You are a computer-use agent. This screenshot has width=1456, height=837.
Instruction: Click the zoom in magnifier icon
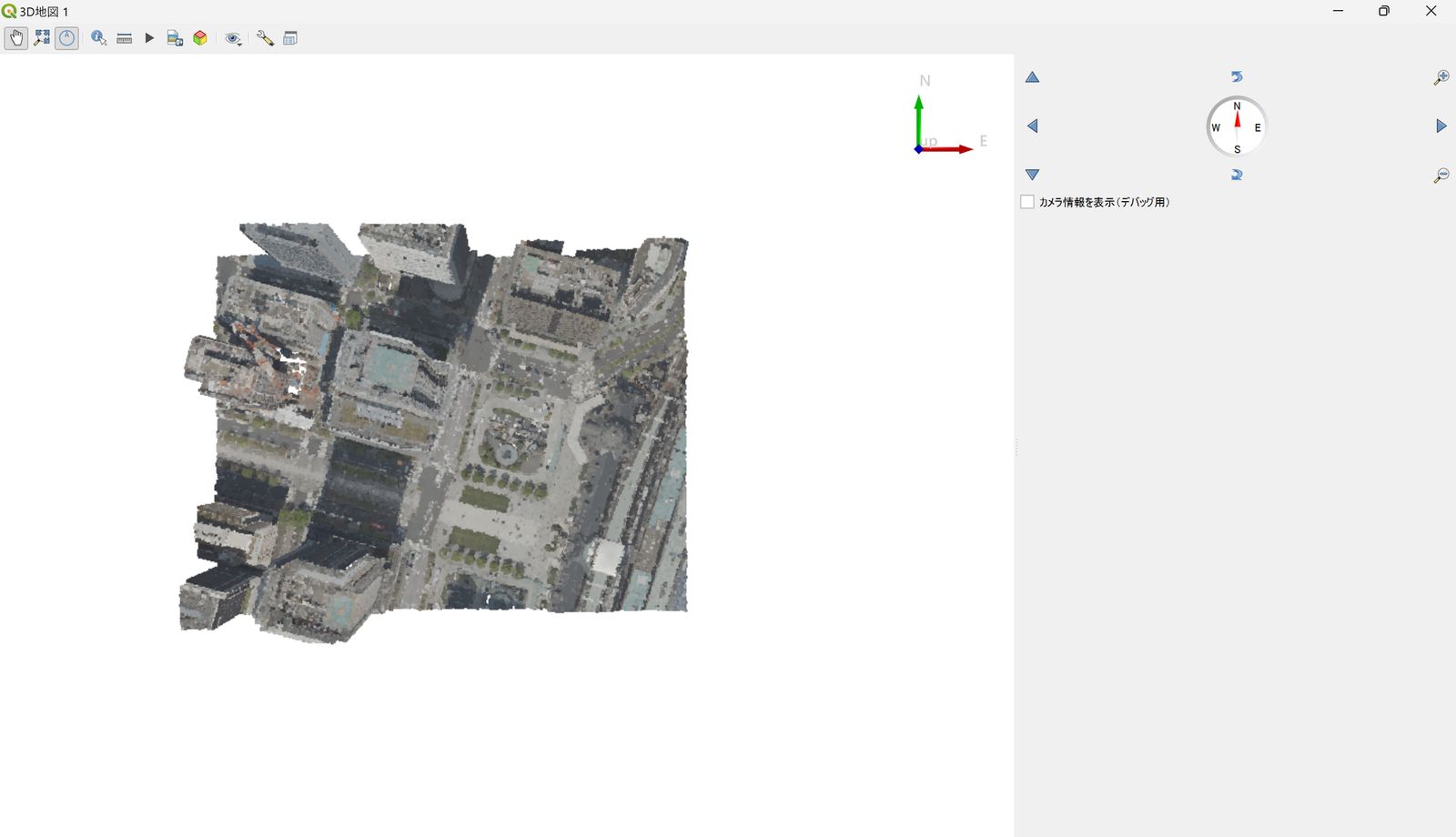(1441, 77)
